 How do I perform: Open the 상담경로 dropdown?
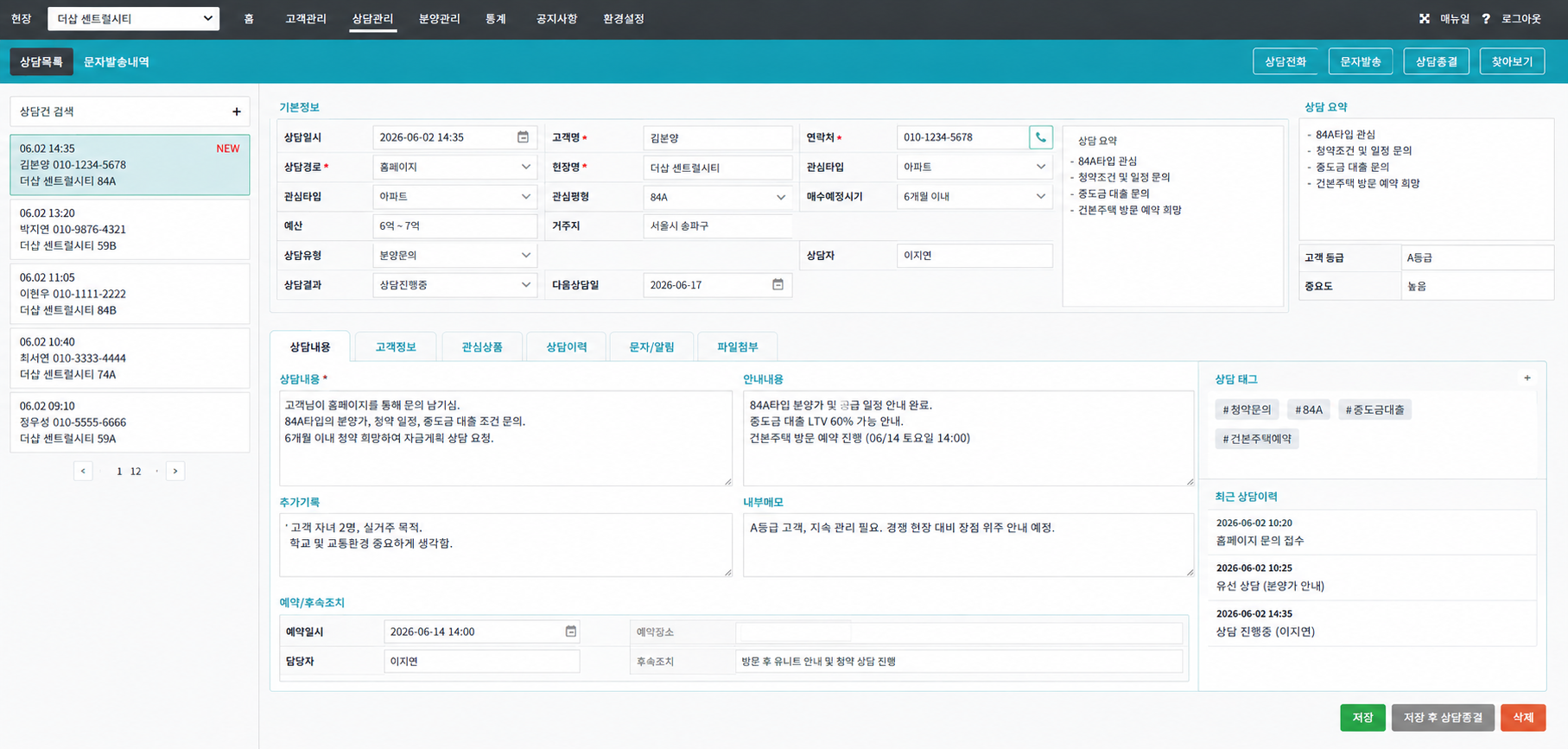(454, 167)
